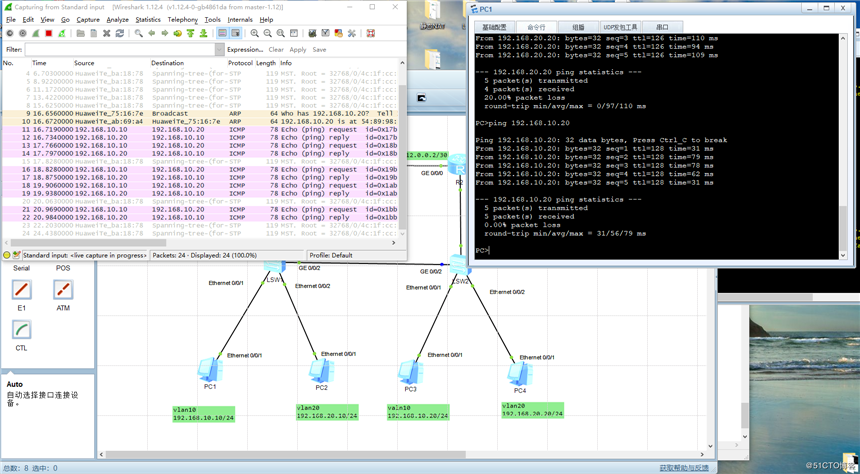Save this capture file icon
Image resolution: width=860 pixels, height=474 pixels.
[94, 33]
